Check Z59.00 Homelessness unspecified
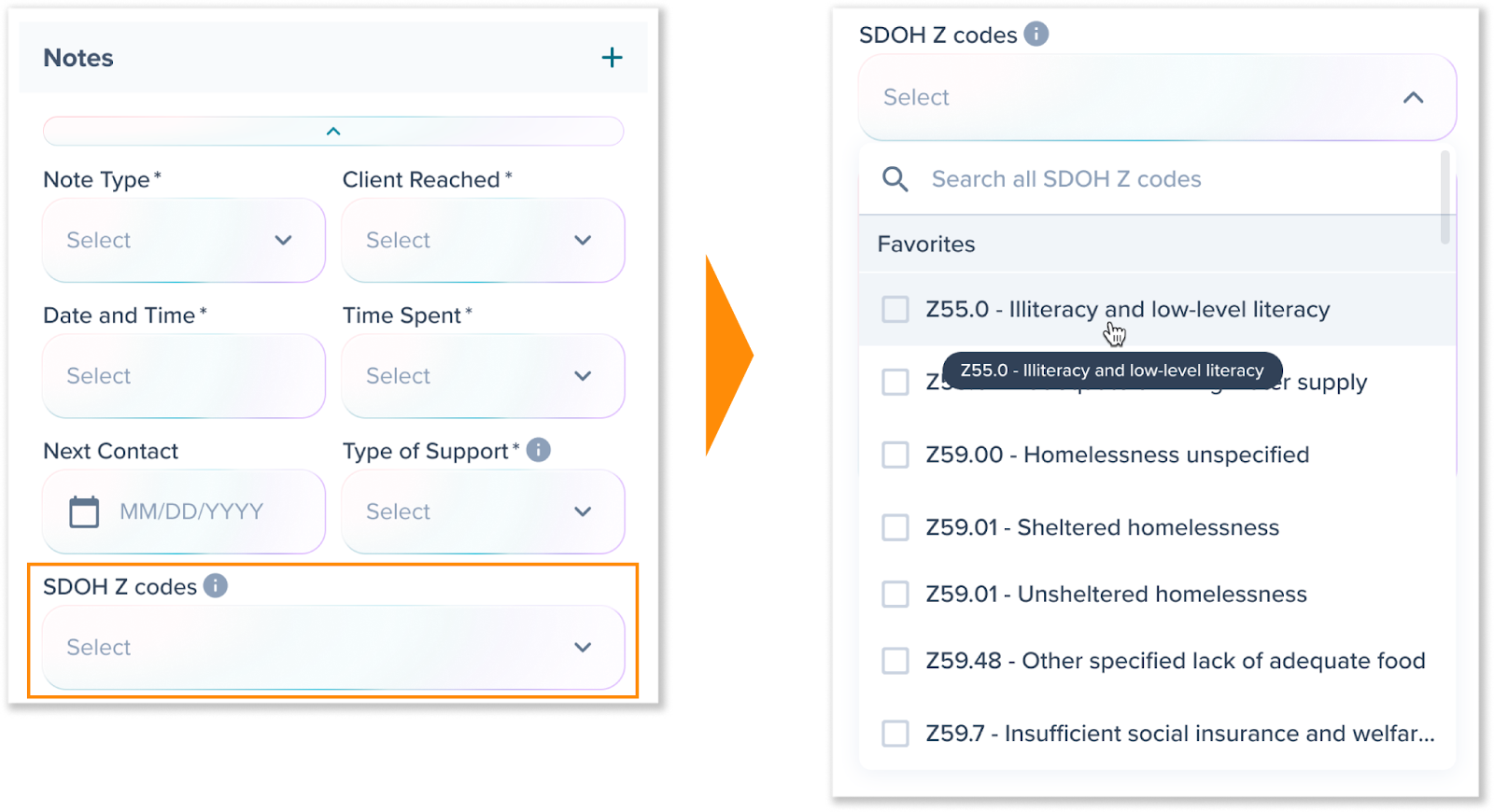1494x812 pixels. pyautogui.click(x=895, y=455)
